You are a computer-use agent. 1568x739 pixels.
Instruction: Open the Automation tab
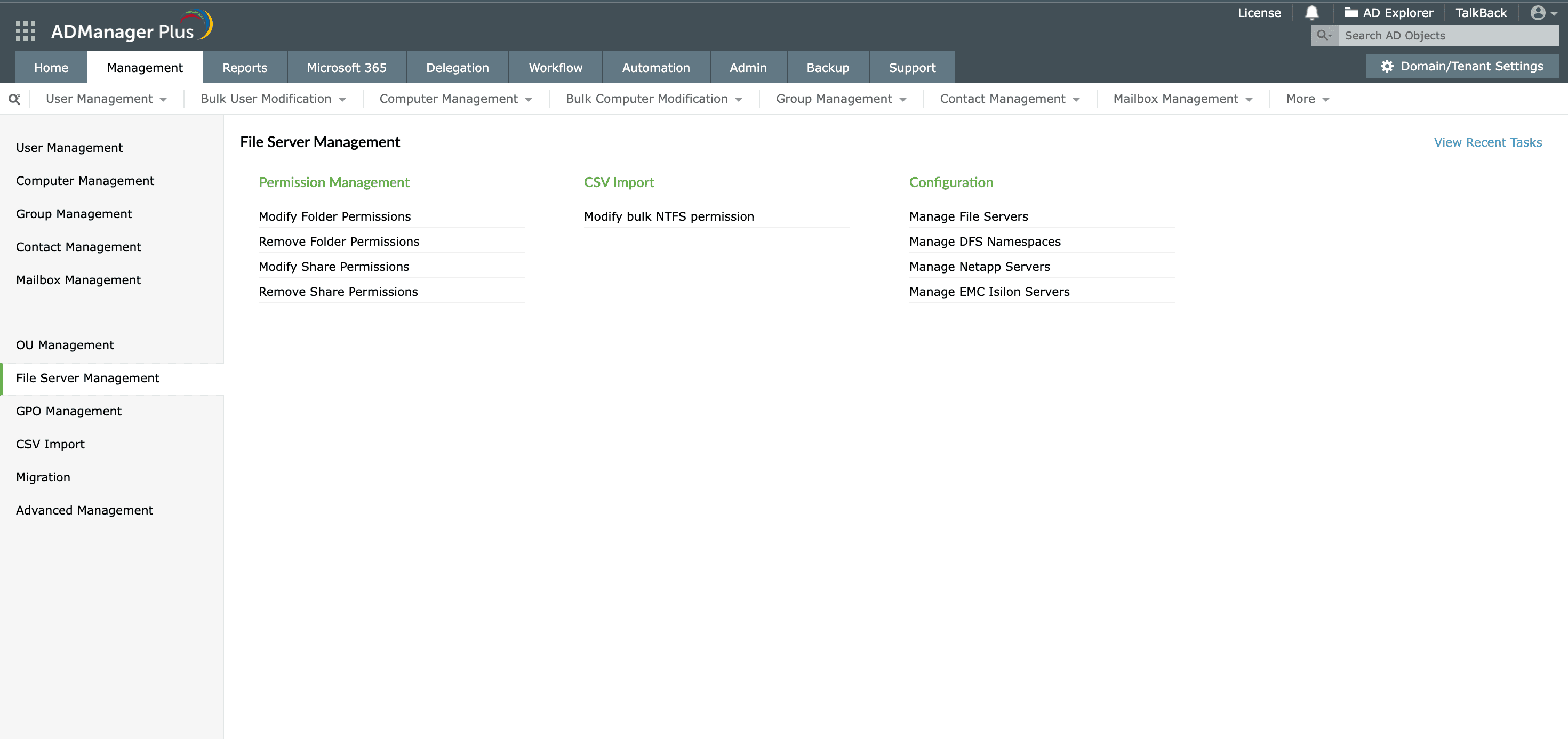pyautogui.click(x=655, y=68)
